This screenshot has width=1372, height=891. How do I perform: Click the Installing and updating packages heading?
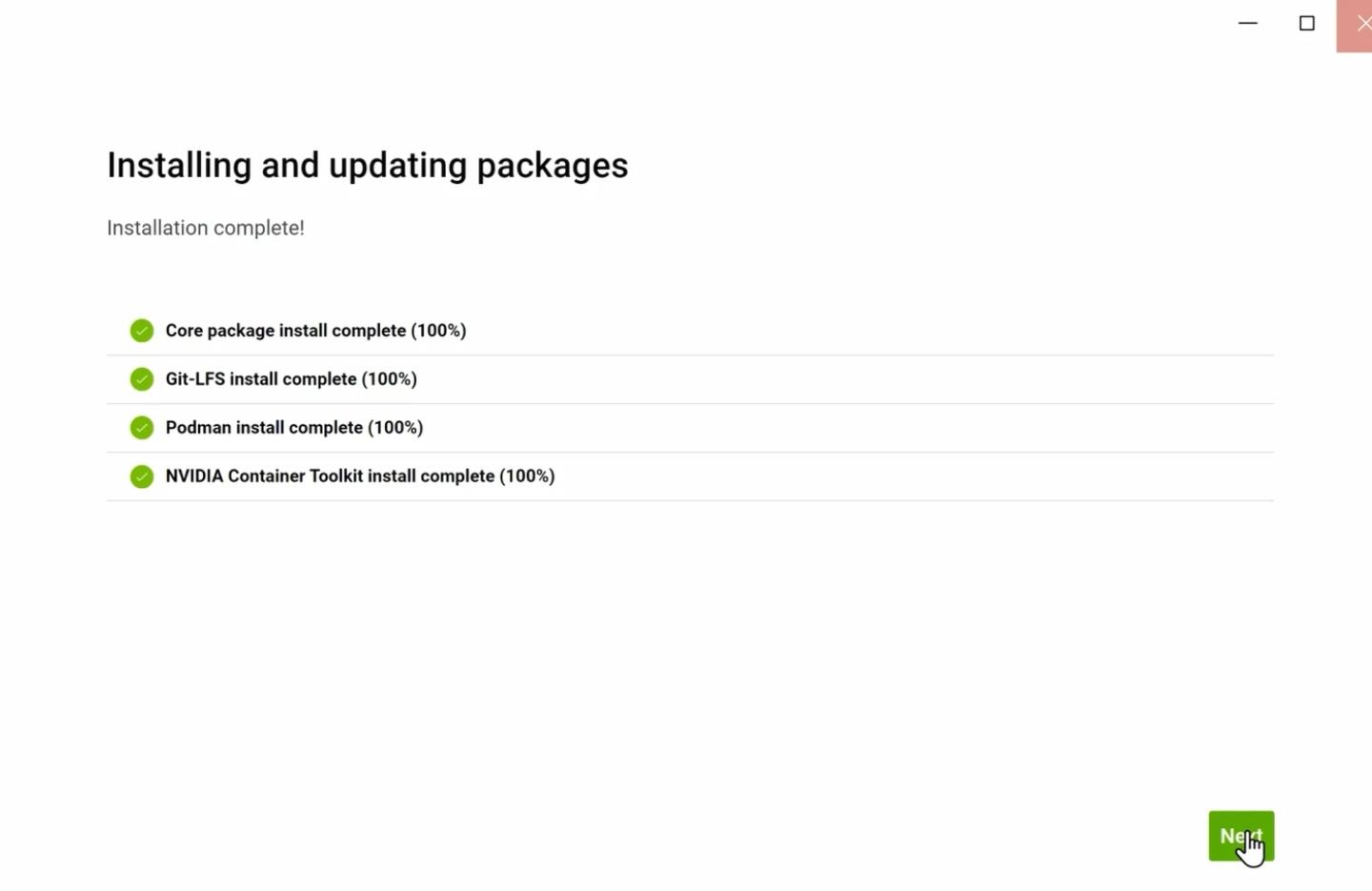(x=367, y=164)
